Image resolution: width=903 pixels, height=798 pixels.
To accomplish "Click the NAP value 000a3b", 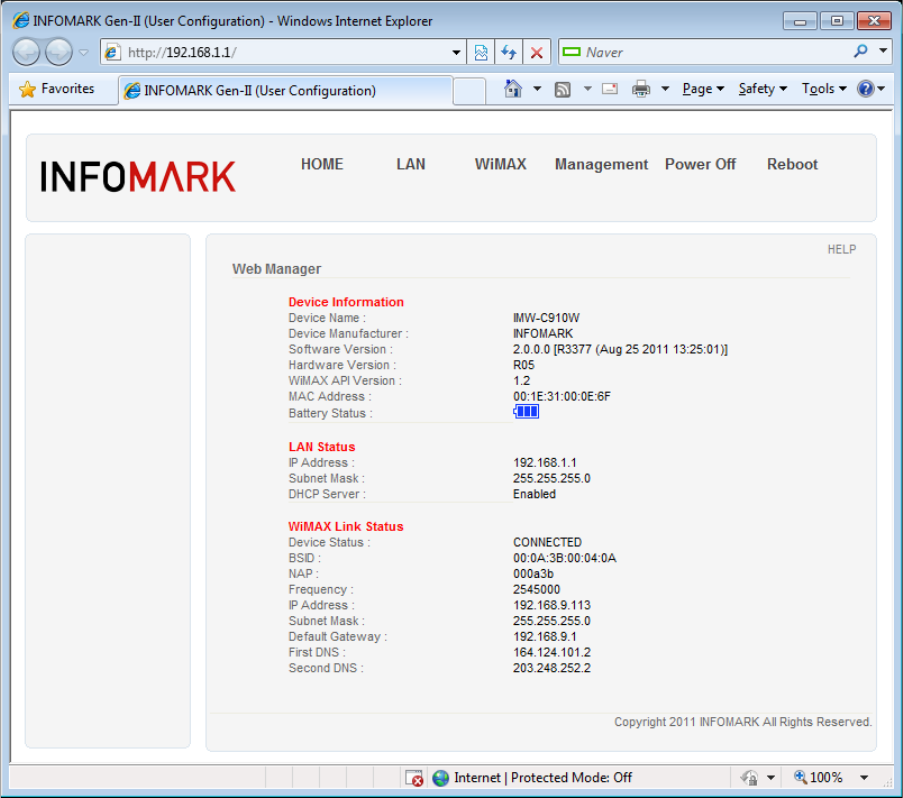I will tap(533, 573).
